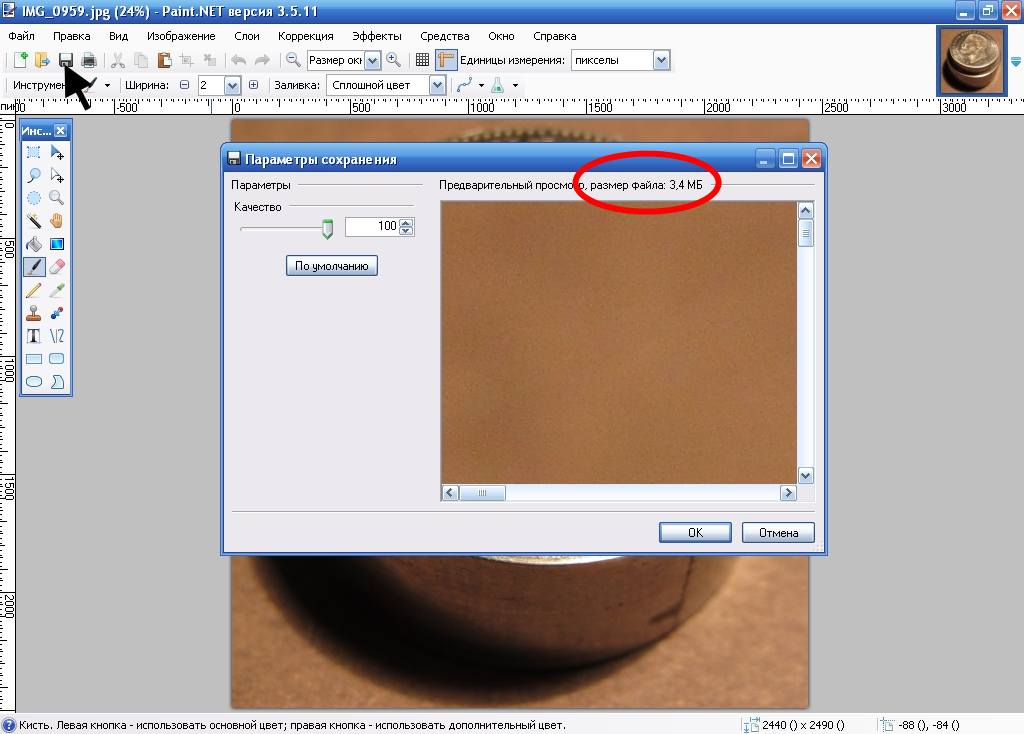The image size is (1024, 734).
Task: Select the Pan hand tool
Action: pyautogui.click(x=57, y=221)
